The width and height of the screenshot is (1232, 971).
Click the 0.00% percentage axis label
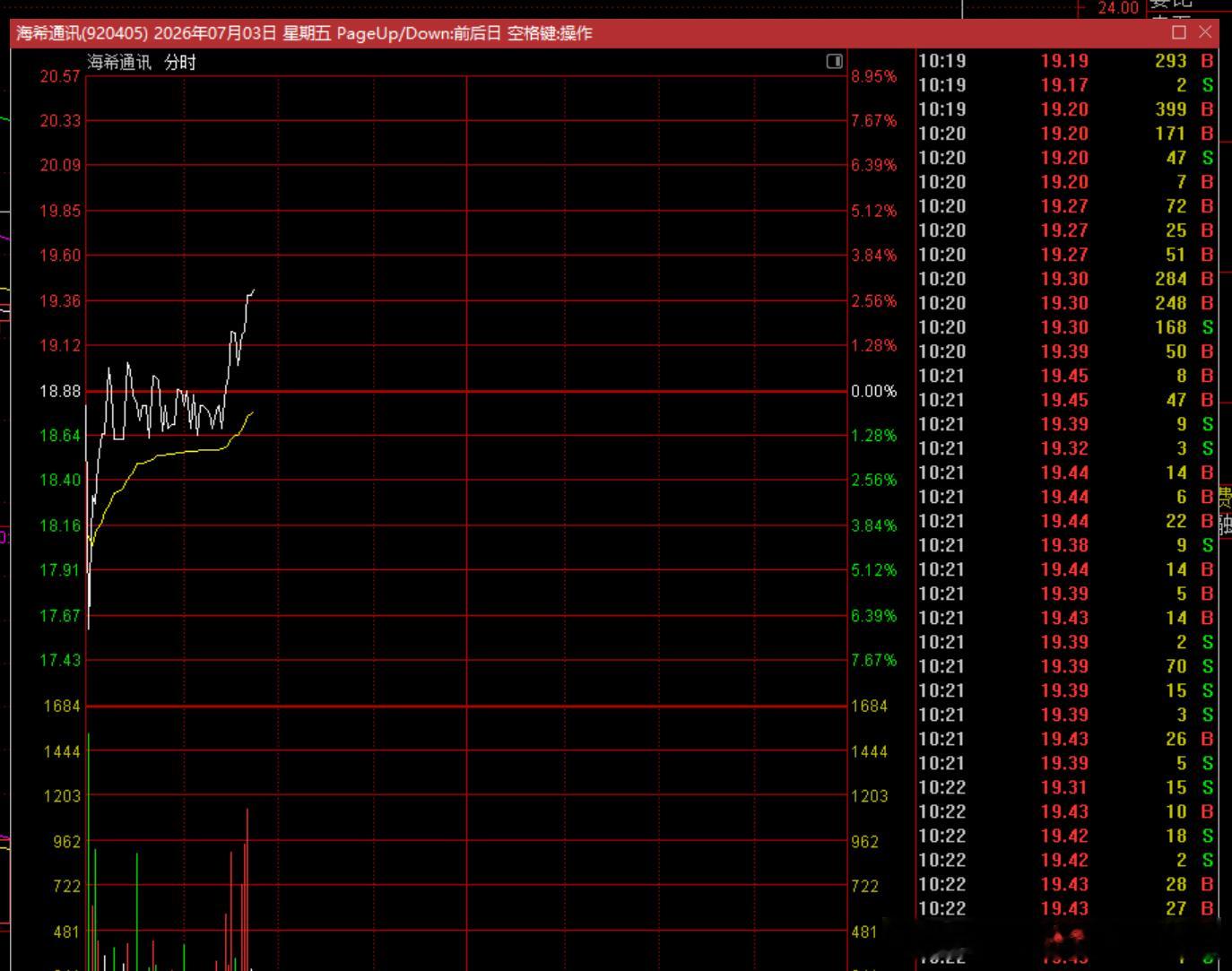[x=874, y=391]
